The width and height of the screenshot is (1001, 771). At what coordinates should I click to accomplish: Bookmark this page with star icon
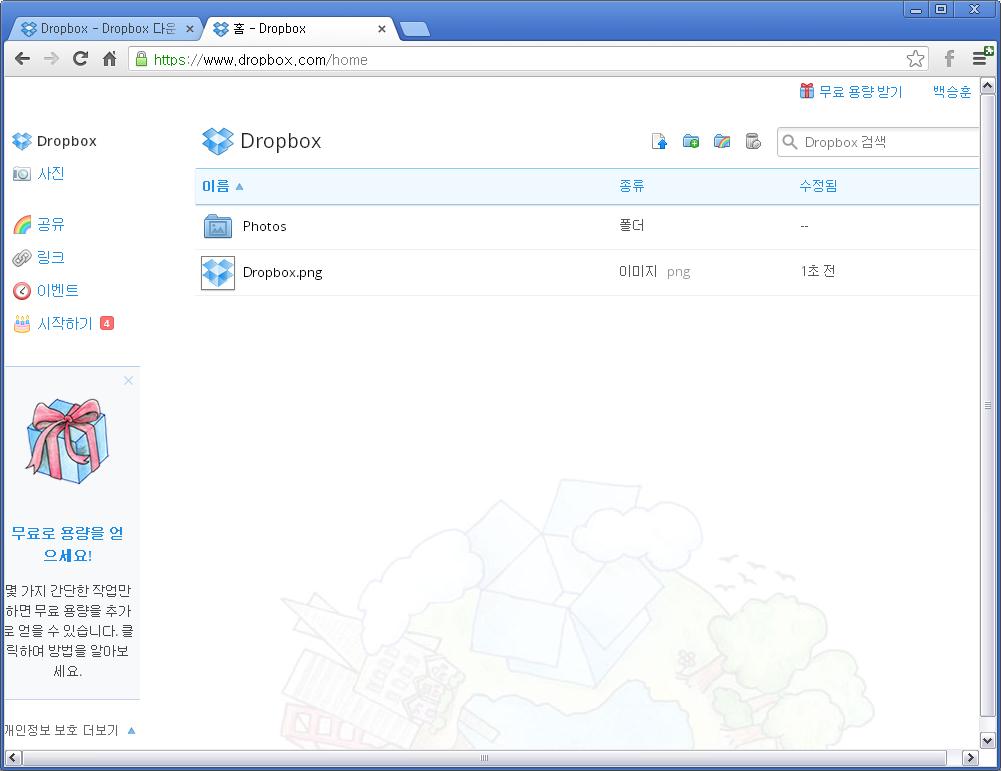pos(915,59)
